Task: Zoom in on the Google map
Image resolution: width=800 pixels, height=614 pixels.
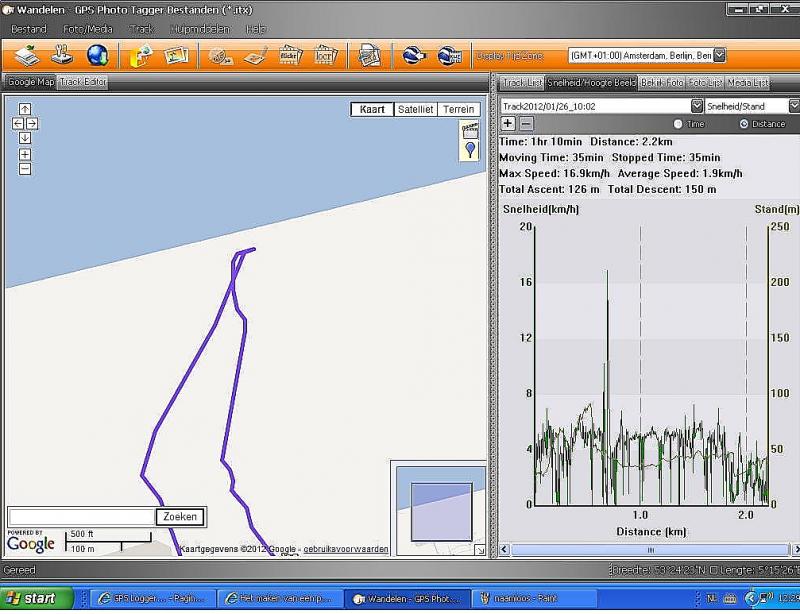Action: [x=25, y=154]
